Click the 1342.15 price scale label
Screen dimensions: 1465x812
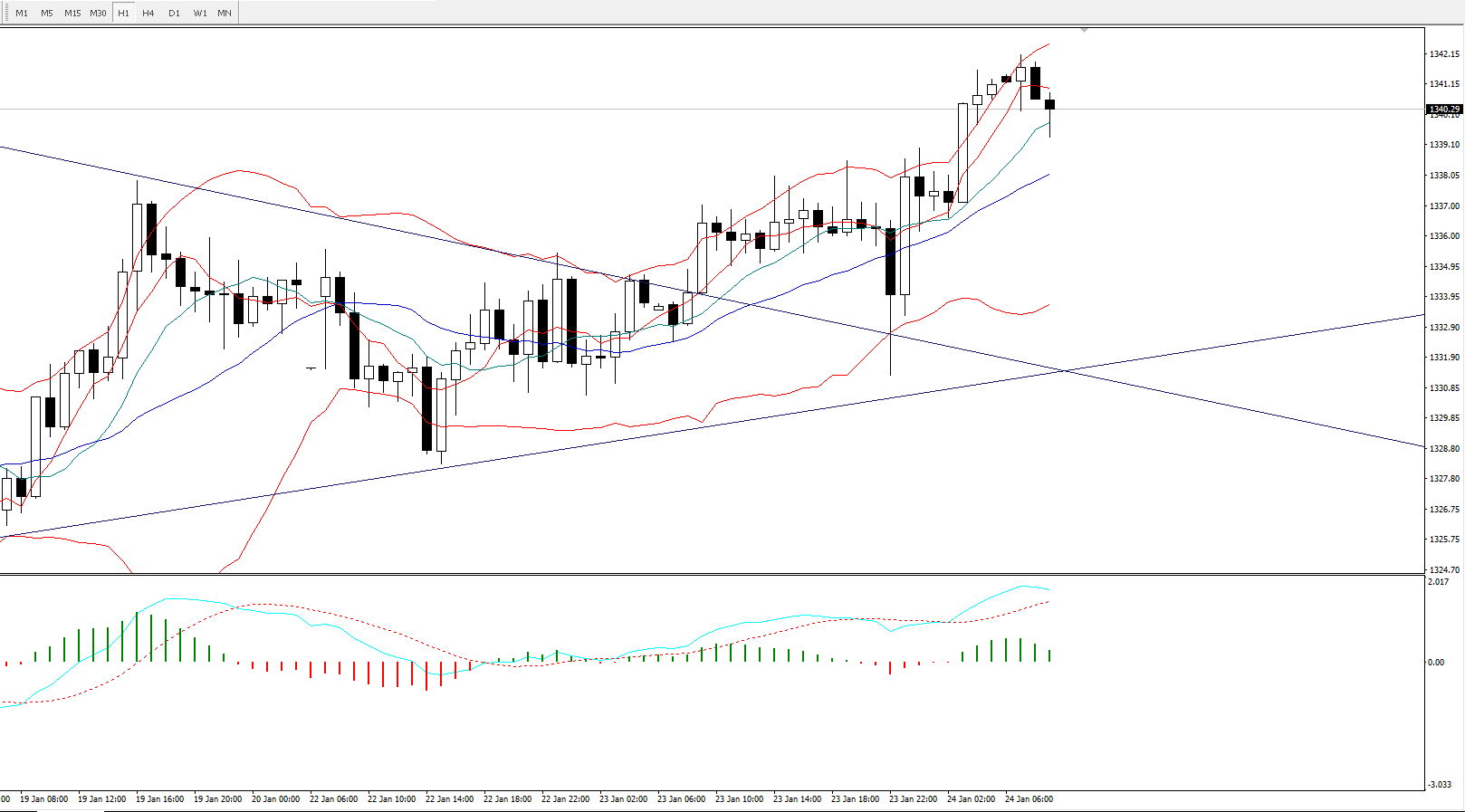(x=1444, y=54)
